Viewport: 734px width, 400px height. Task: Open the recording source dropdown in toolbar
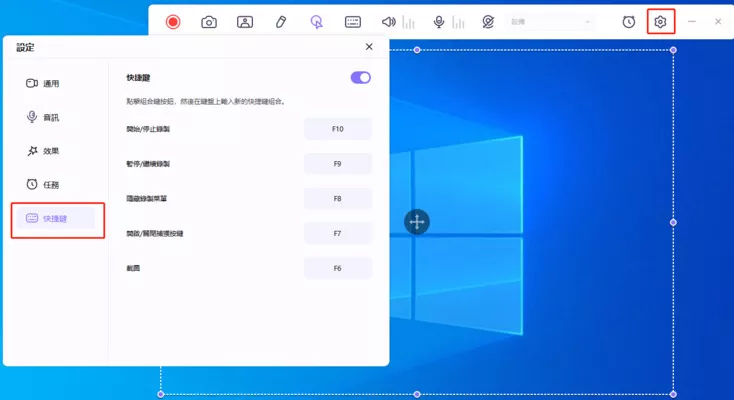click(550, 22)
